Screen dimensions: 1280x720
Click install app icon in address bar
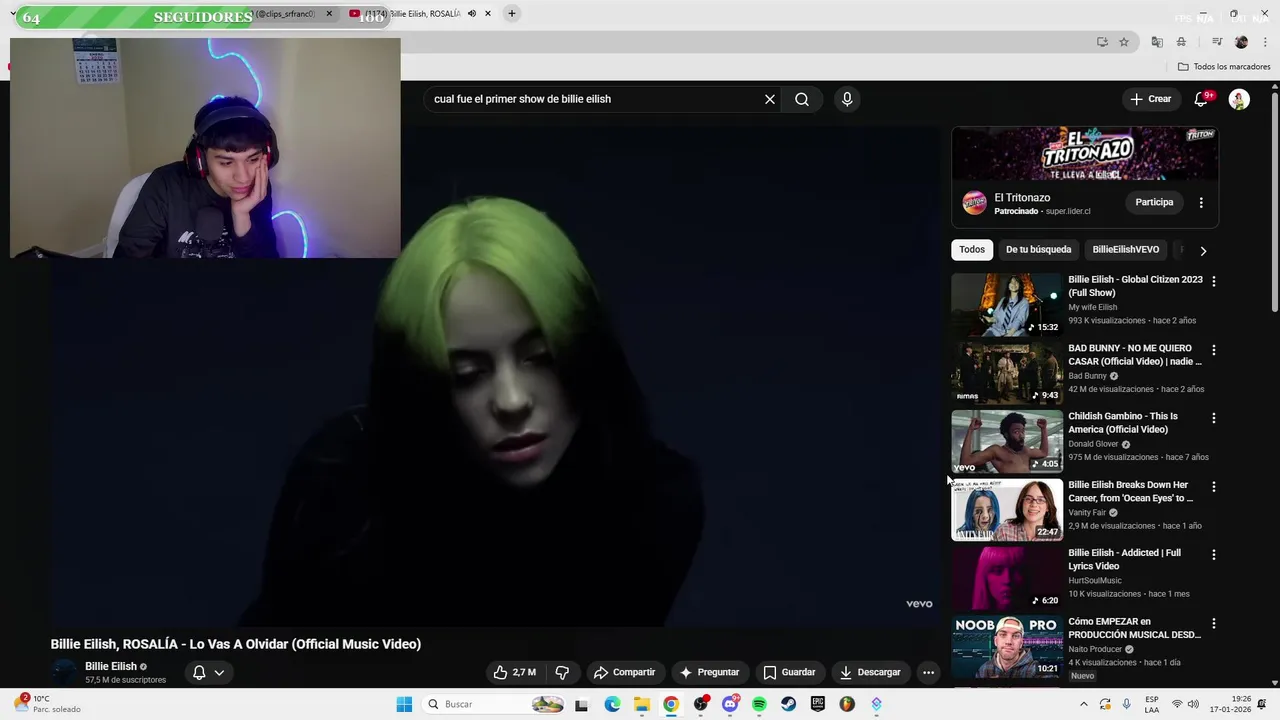pyautogui.click(x=1102, y=42)
